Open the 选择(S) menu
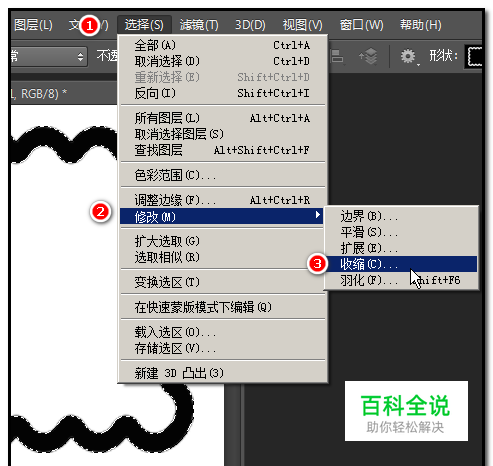This screenshot has height=466, width=493. pyautogui.click(x=144, y=25)
